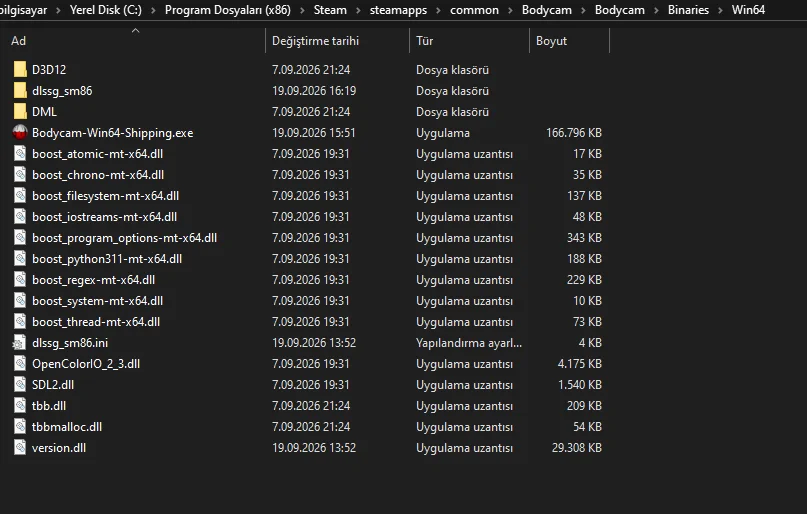Select the dlssg_sm86 folder icon
Image resolution: width=807 pixels, height=514 pixels.
20,91
